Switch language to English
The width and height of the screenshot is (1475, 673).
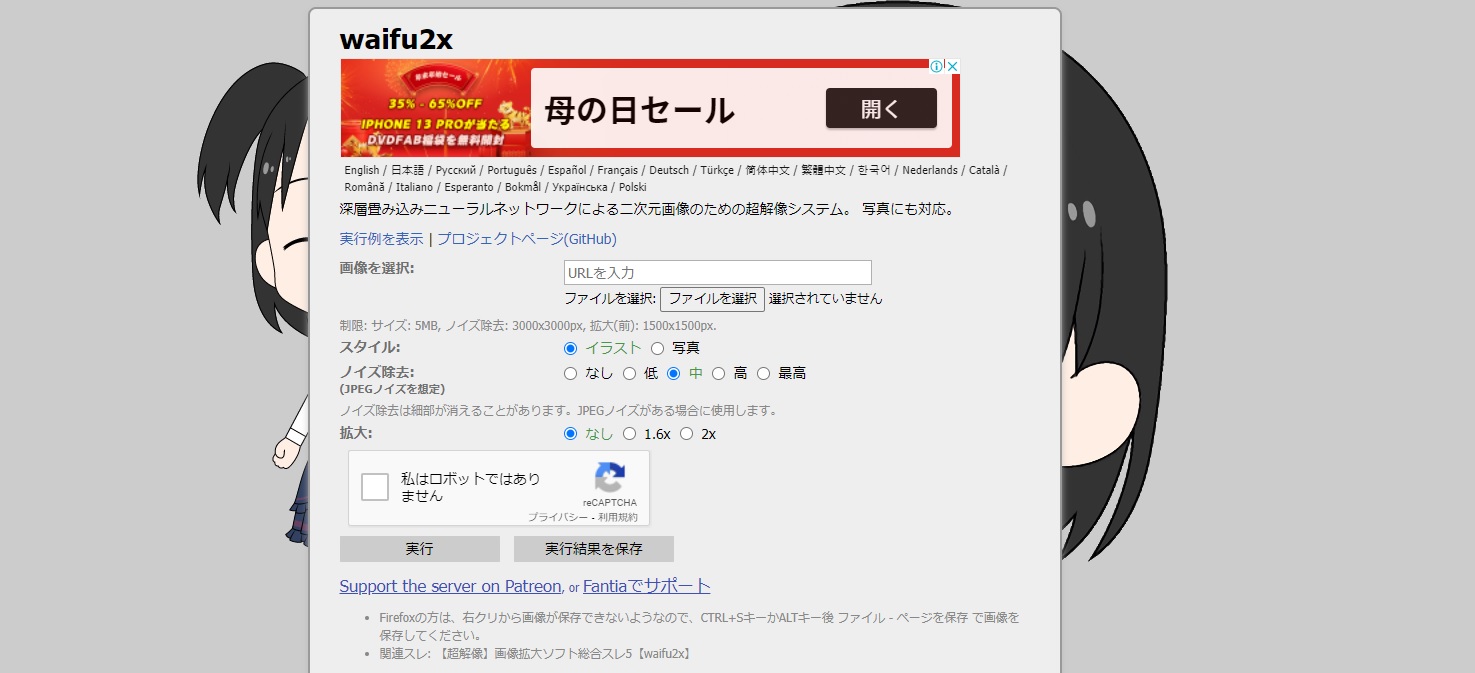coord(362,170)
